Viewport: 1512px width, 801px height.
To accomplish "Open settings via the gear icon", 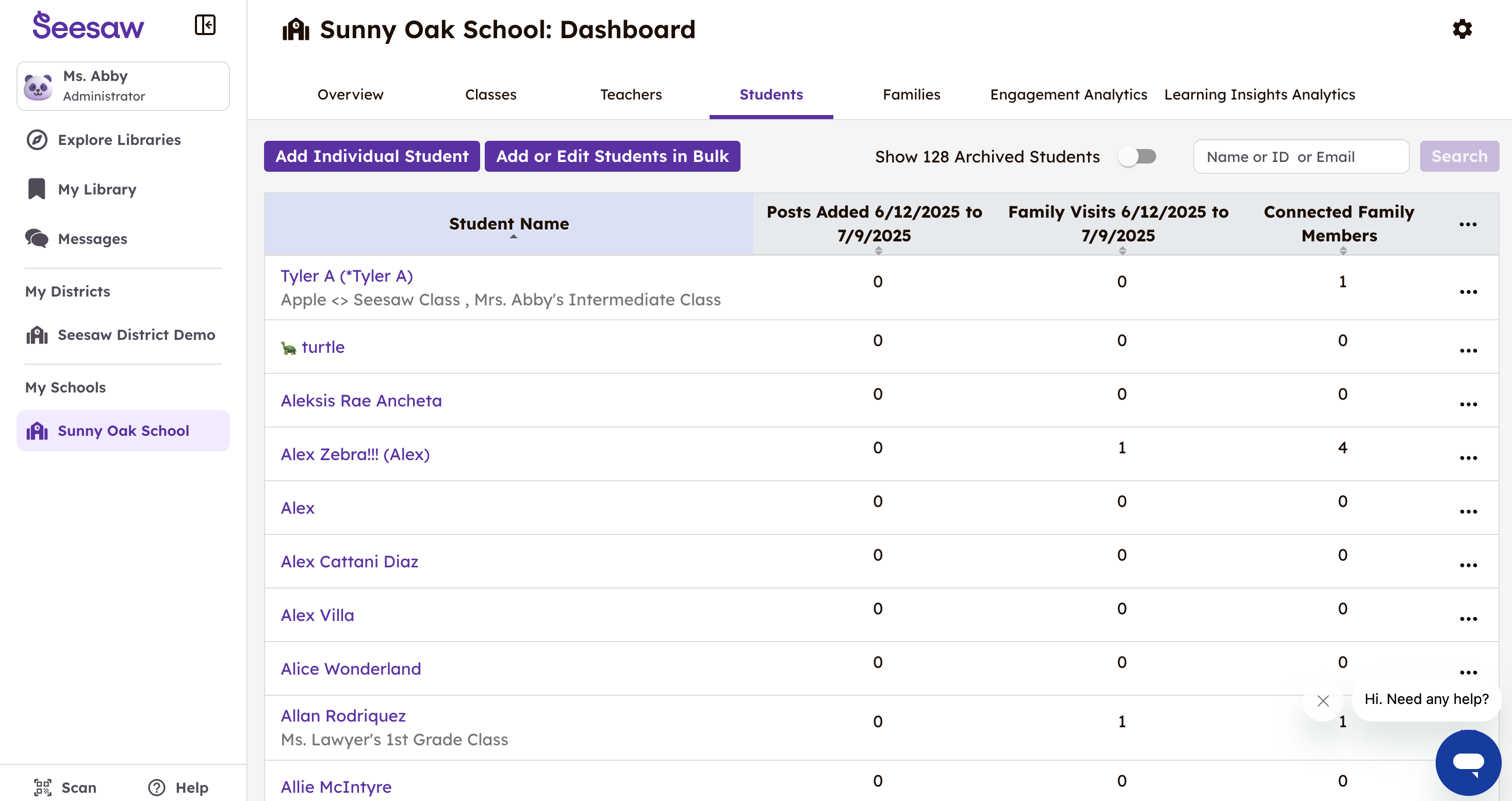I will [x=1461, y=29].
